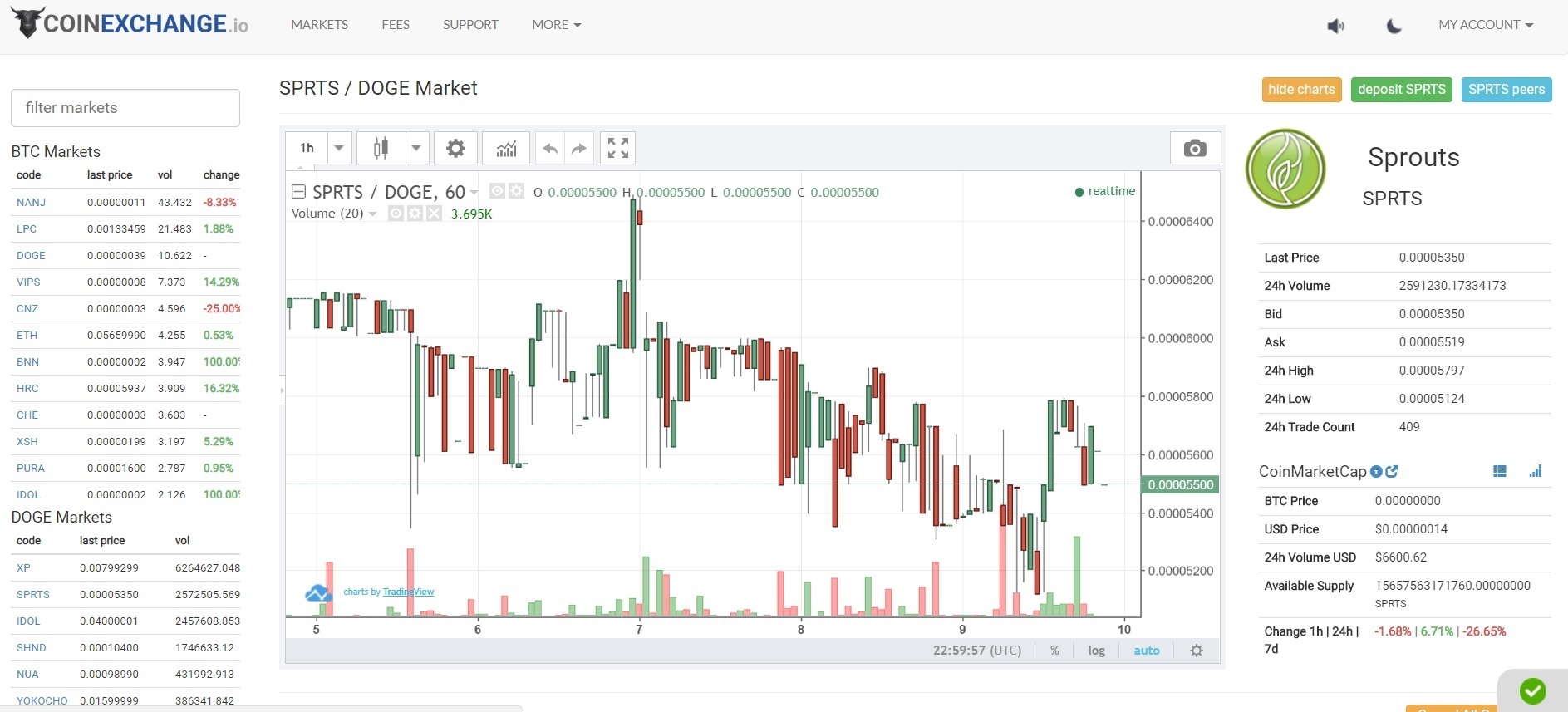Remove Volume indicator with X icon
Screen dimensions: 1568x712
(434, 214)
